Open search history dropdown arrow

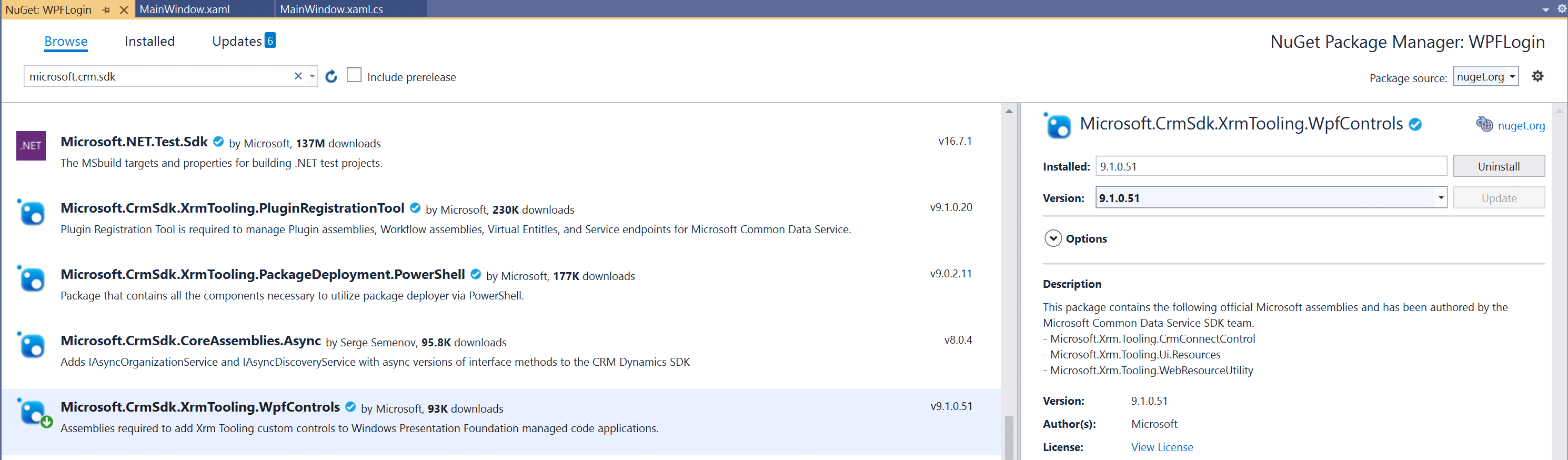tap(312, 77)
